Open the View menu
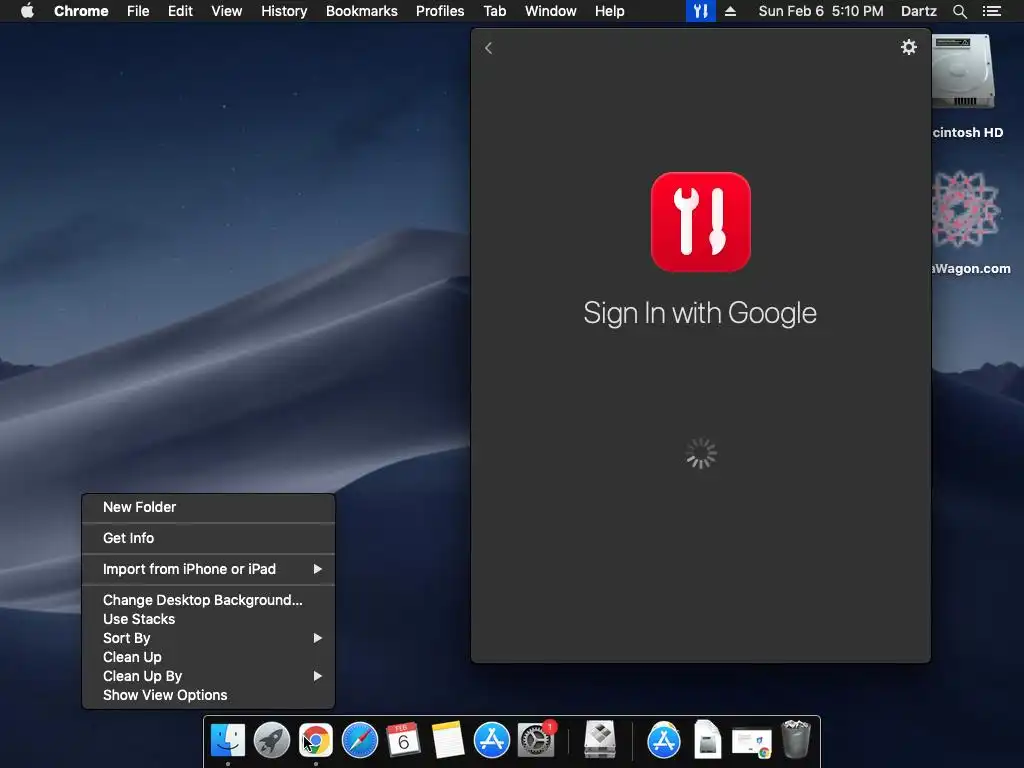 click(227, 11)
